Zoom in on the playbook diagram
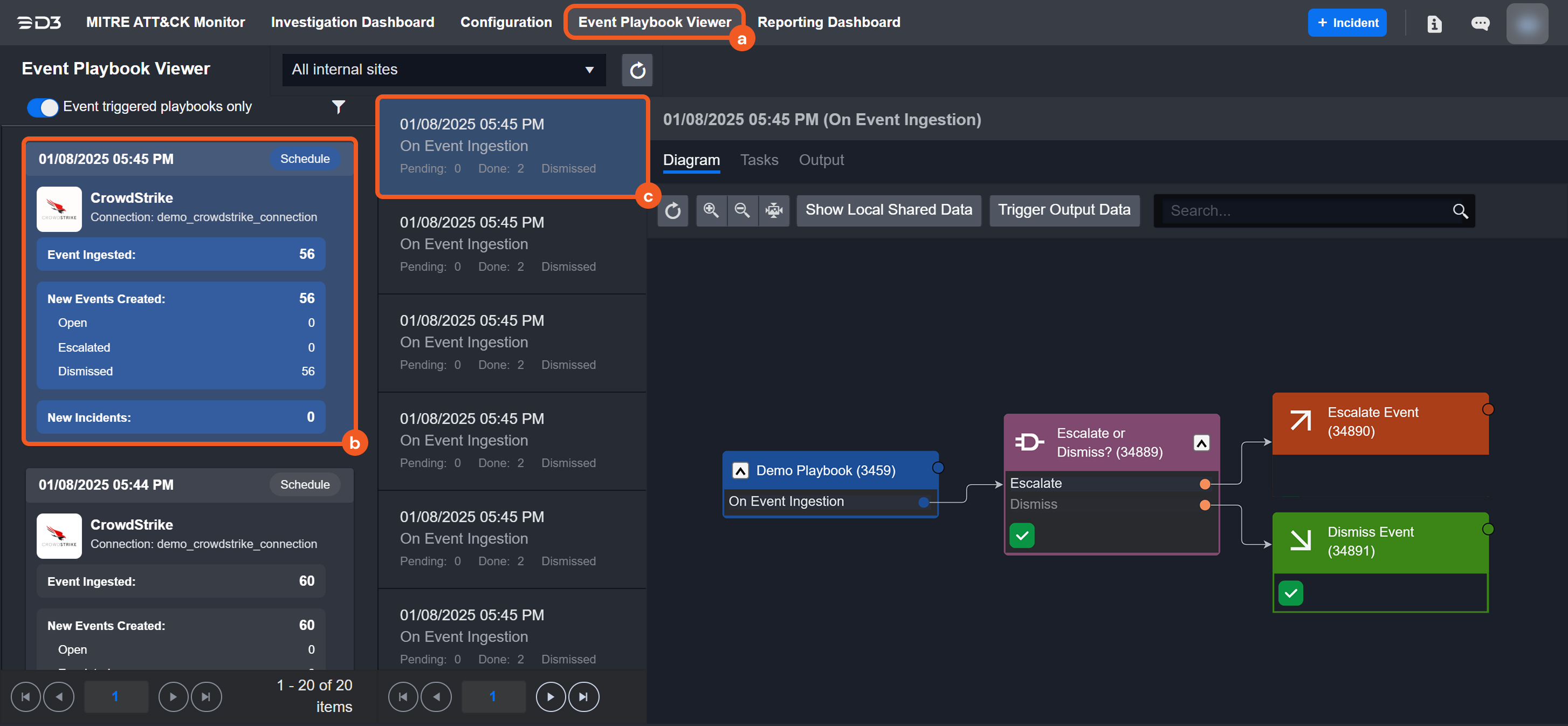The height and width of the screenshot is (726, 1568). click(710, 211)
